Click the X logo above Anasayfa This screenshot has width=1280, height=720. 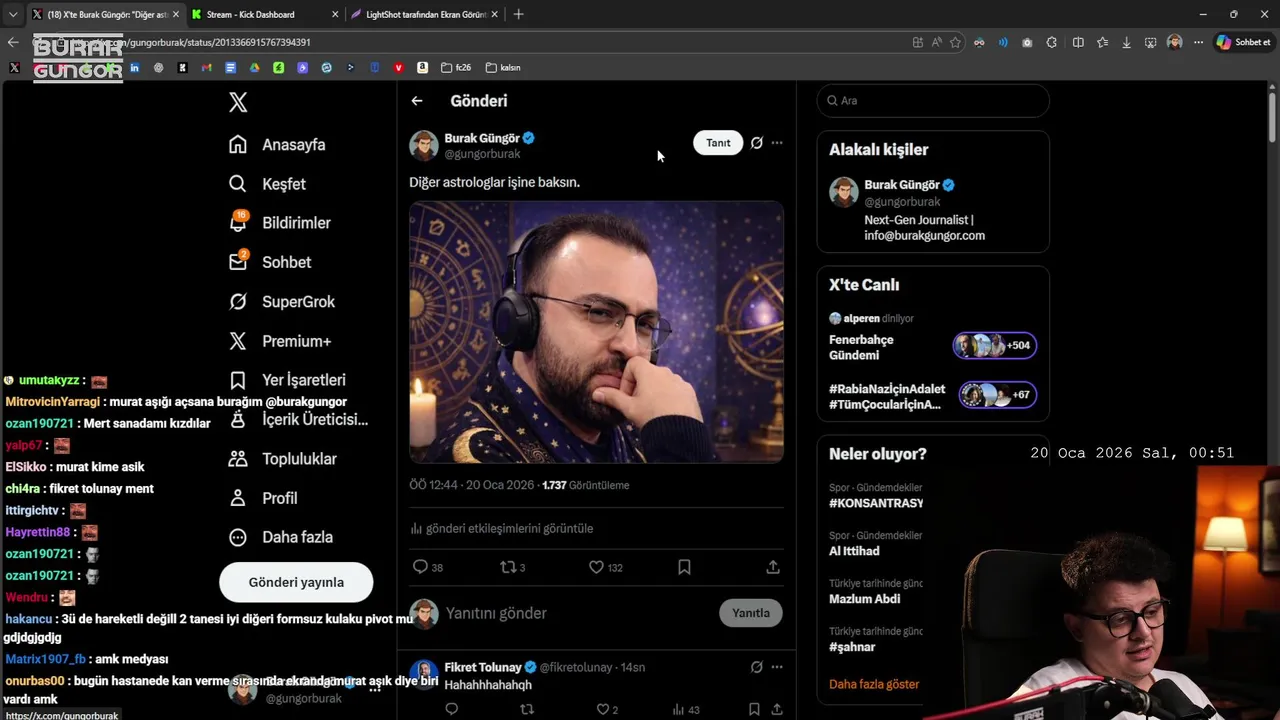[x=238, y=102]
